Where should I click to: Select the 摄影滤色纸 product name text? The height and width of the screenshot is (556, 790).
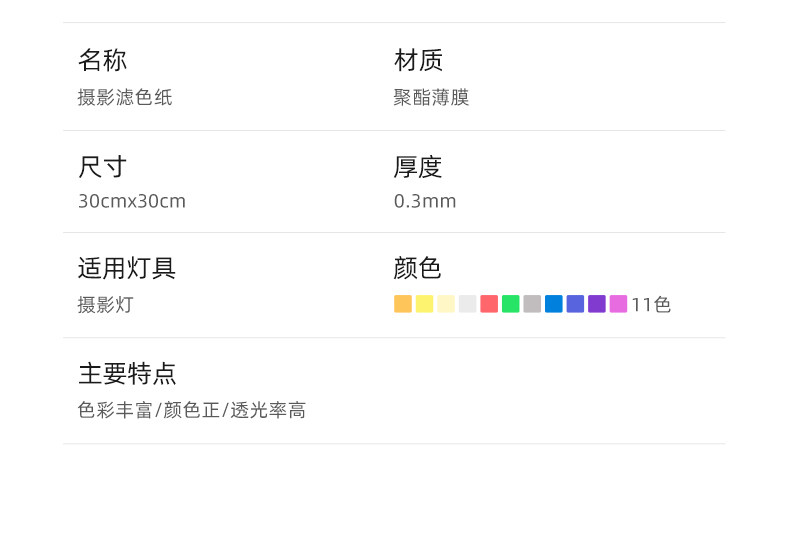[x=125, y=98]
